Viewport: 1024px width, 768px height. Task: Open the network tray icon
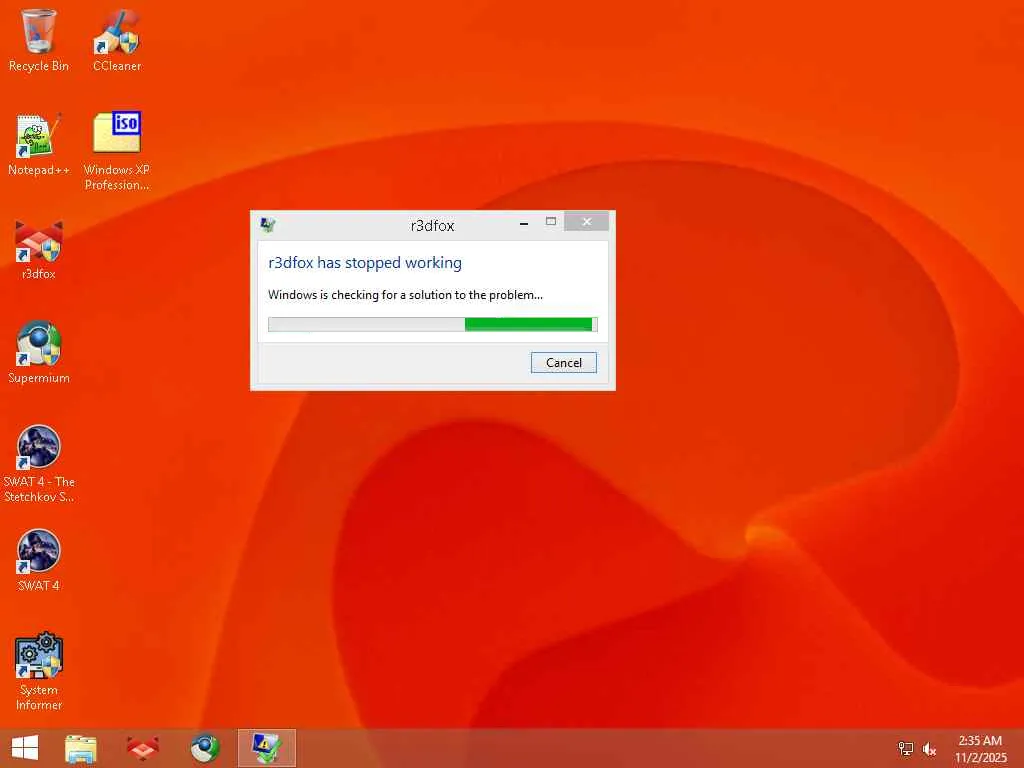pyautogui.click(x=906, y=749)
